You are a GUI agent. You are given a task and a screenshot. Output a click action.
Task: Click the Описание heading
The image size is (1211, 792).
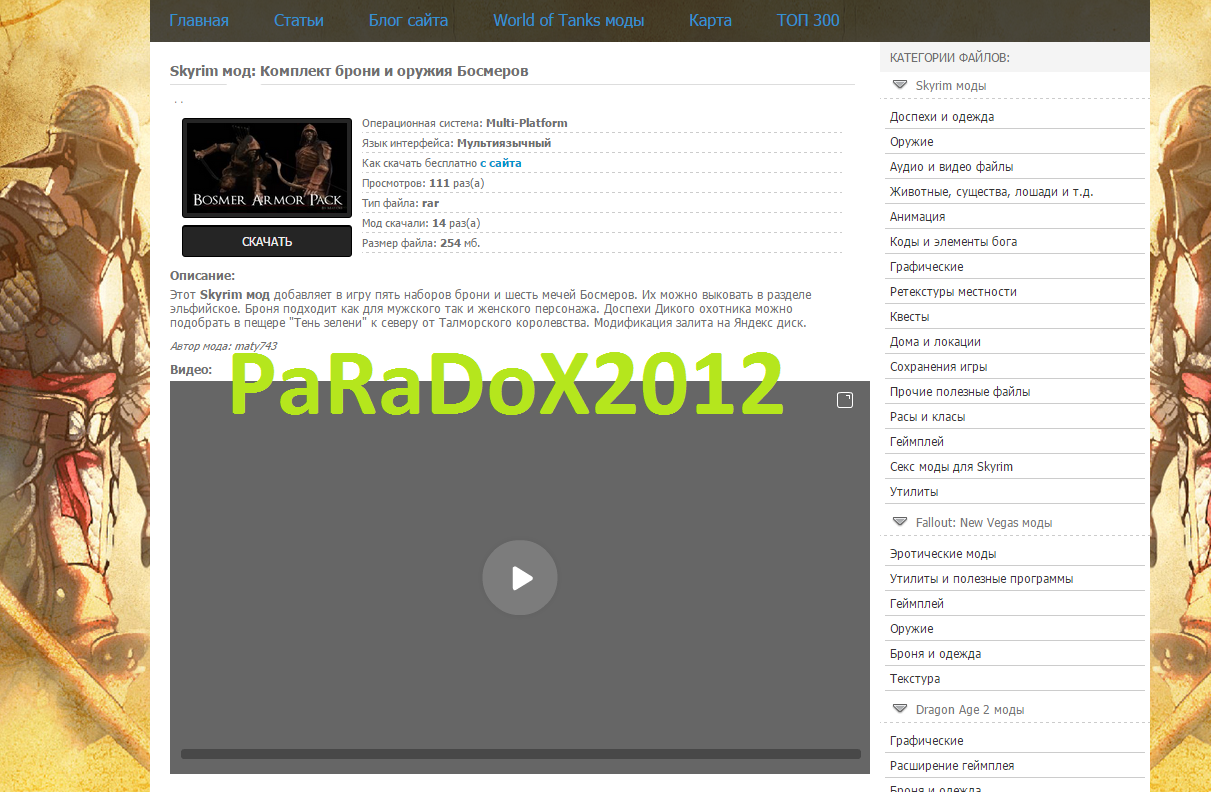203,275
